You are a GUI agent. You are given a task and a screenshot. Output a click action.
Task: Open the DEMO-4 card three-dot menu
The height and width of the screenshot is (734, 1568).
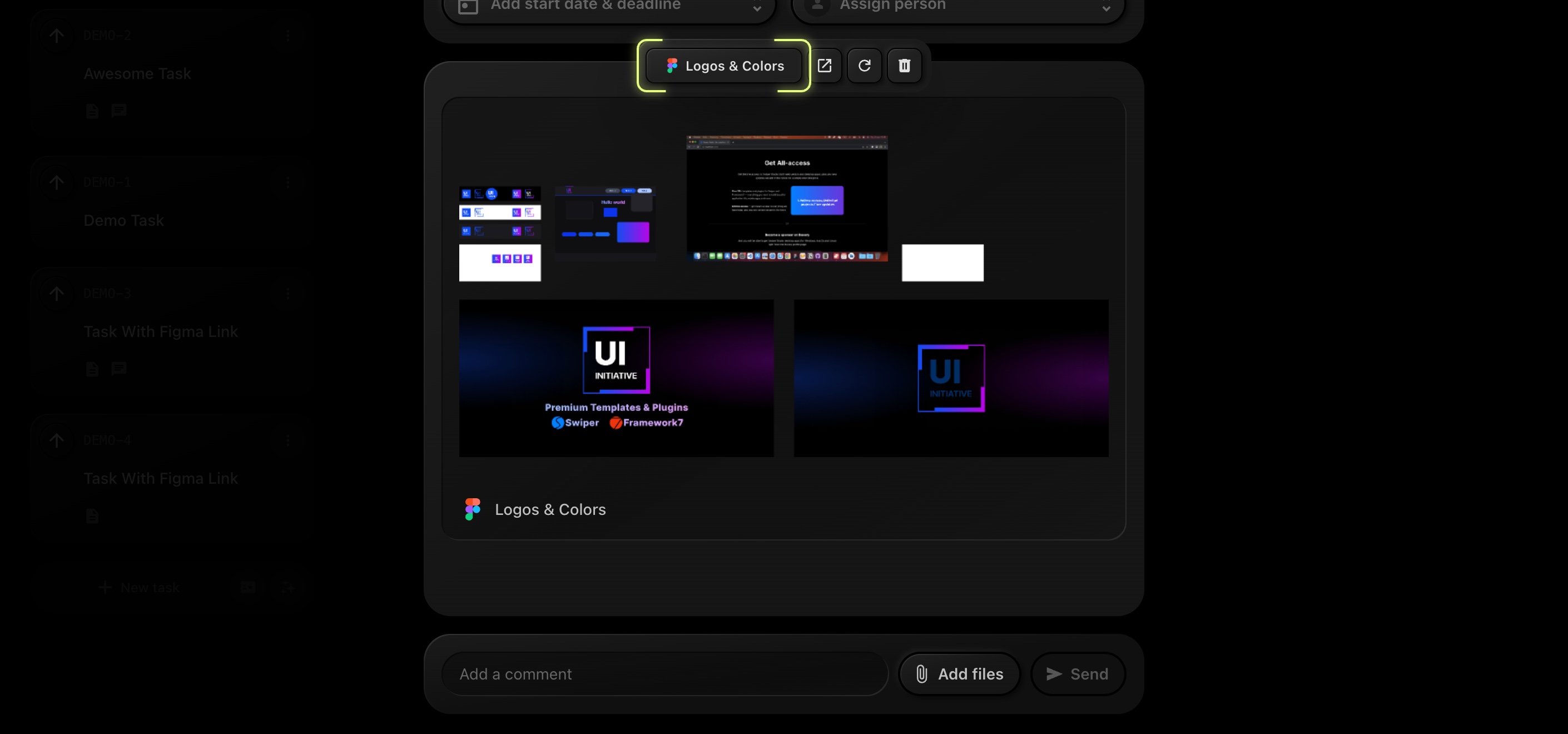(288, 440)
